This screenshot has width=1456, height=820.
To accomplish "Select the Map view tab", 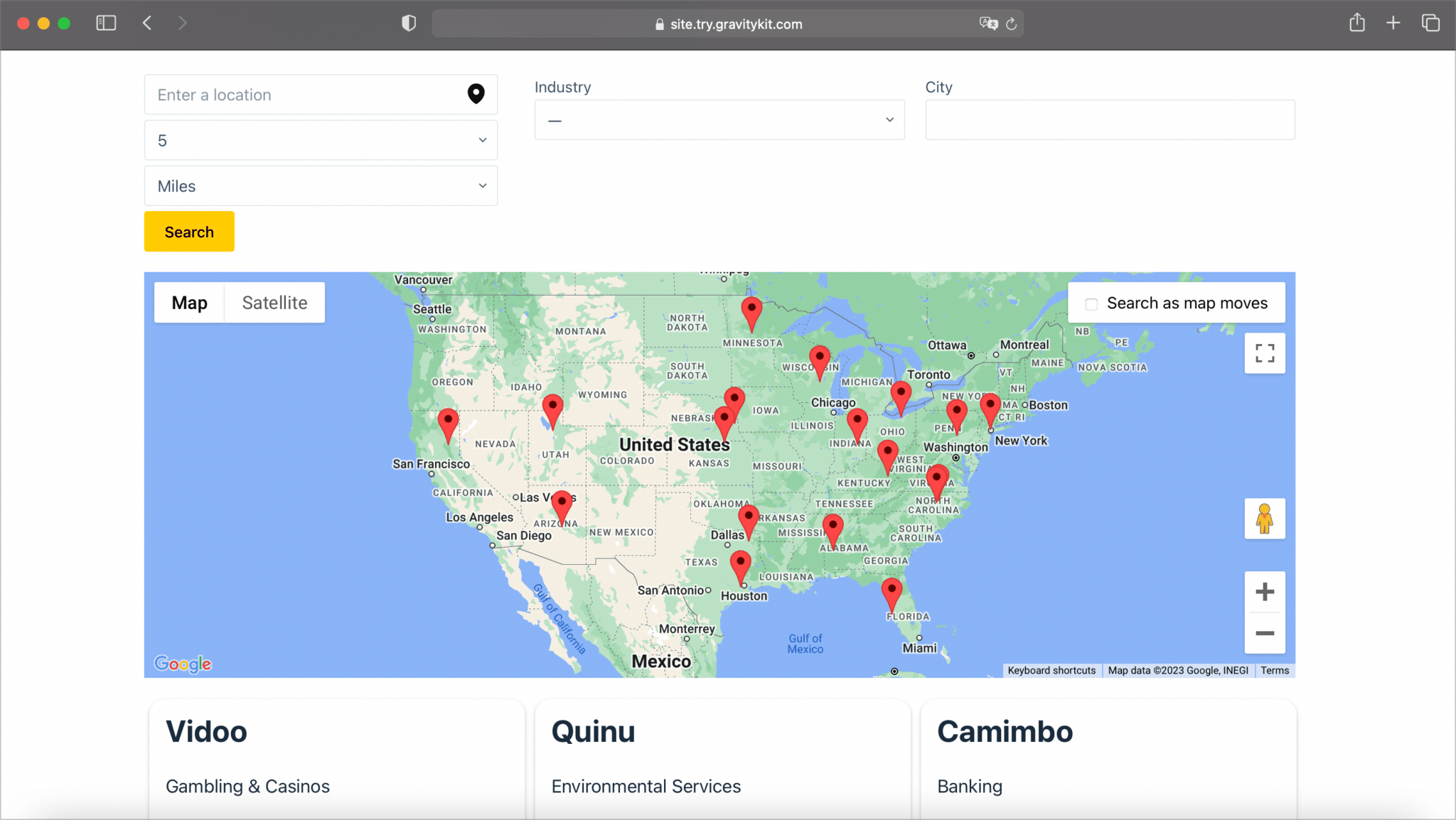I will click(188, 302).
